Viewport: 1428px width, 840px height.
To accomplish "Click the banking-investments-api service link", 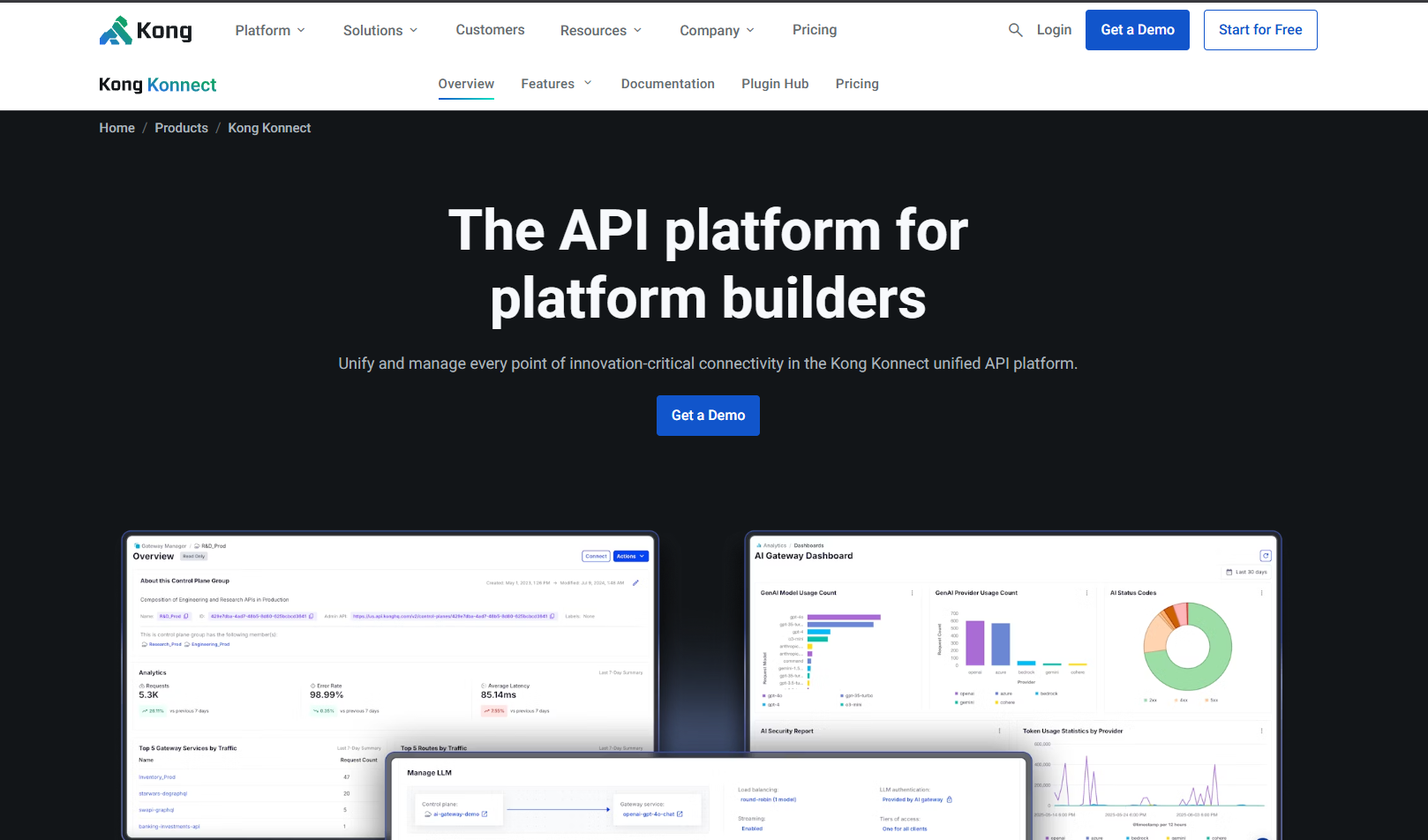I will pos(169,827).
